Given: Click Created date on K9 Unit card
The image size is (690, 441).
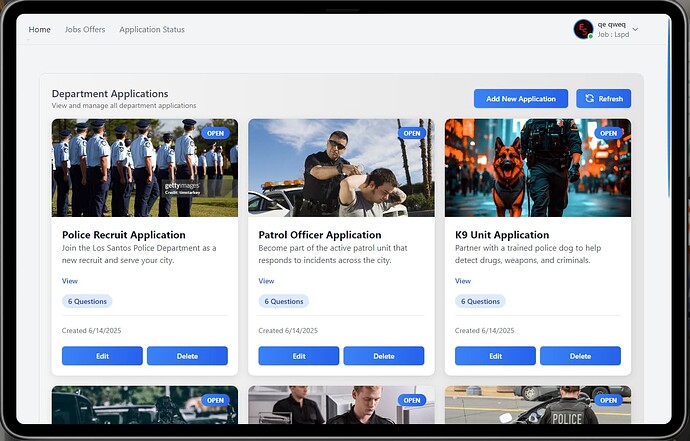Looking at the screenshot, I should tap(484, 331).
